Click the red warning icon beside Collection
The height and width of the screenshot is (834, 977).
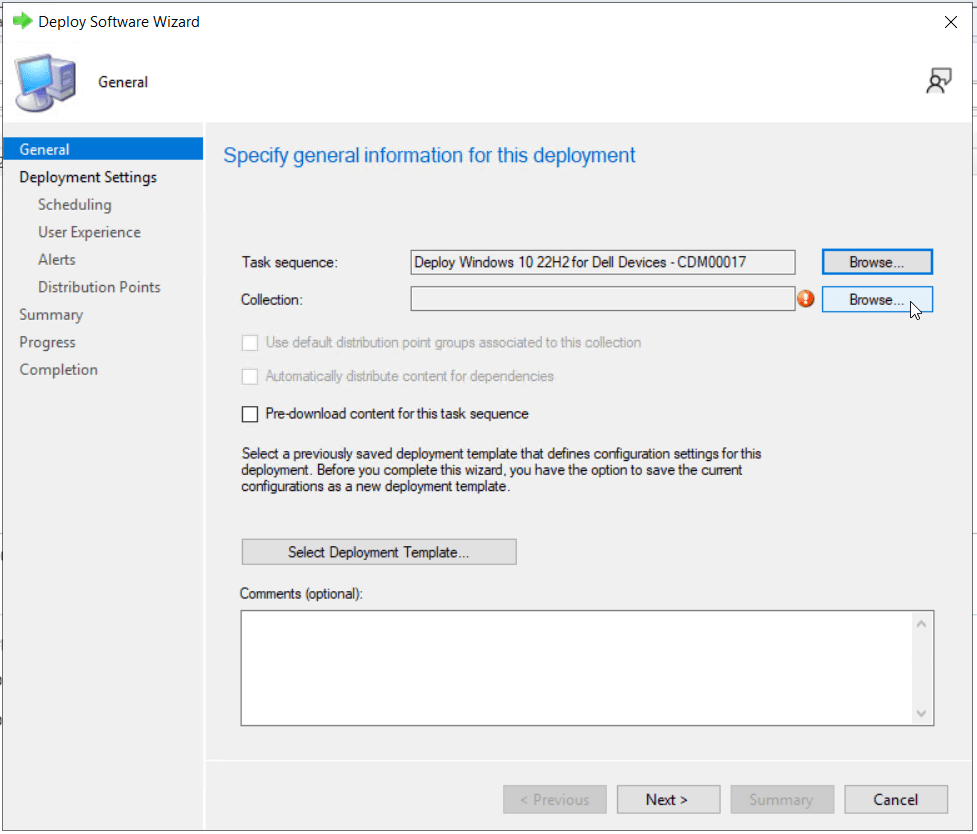[x=806, y=299]
